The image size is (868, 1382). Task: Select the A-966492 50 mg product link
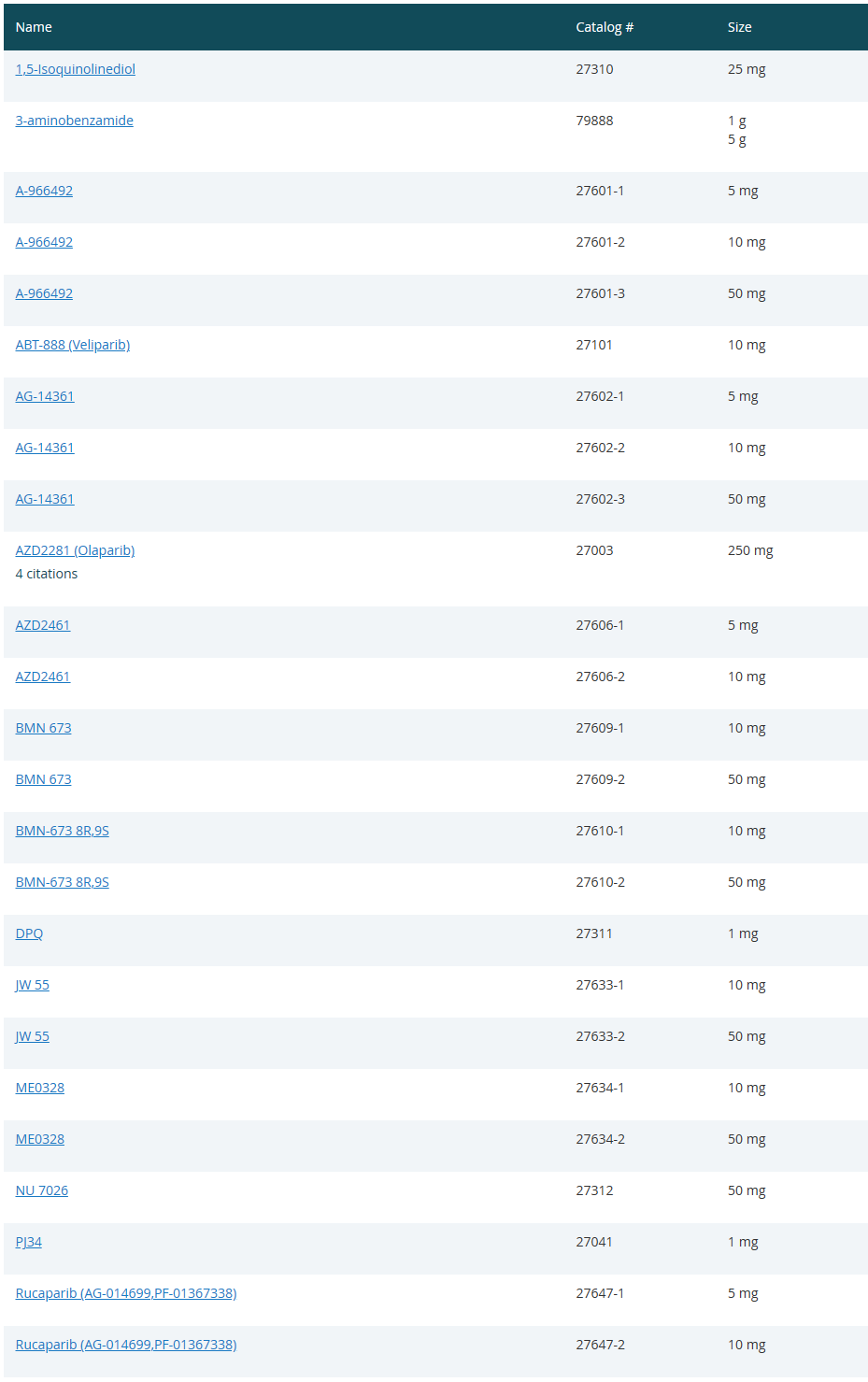[44, 293]
